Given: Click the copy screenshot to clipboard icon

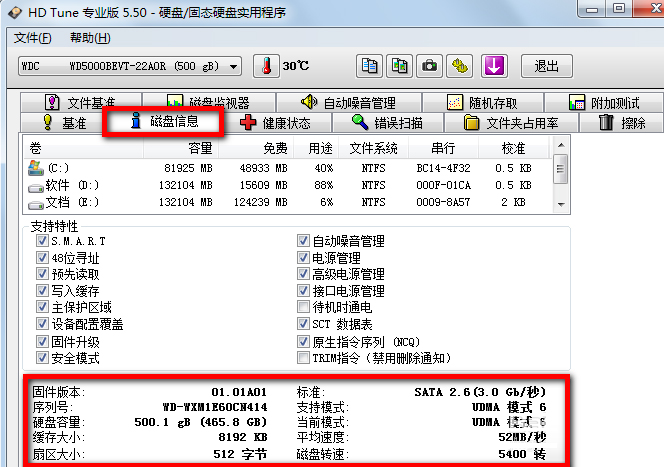Looking at the screenshot, I should click(x=399, y=66).
